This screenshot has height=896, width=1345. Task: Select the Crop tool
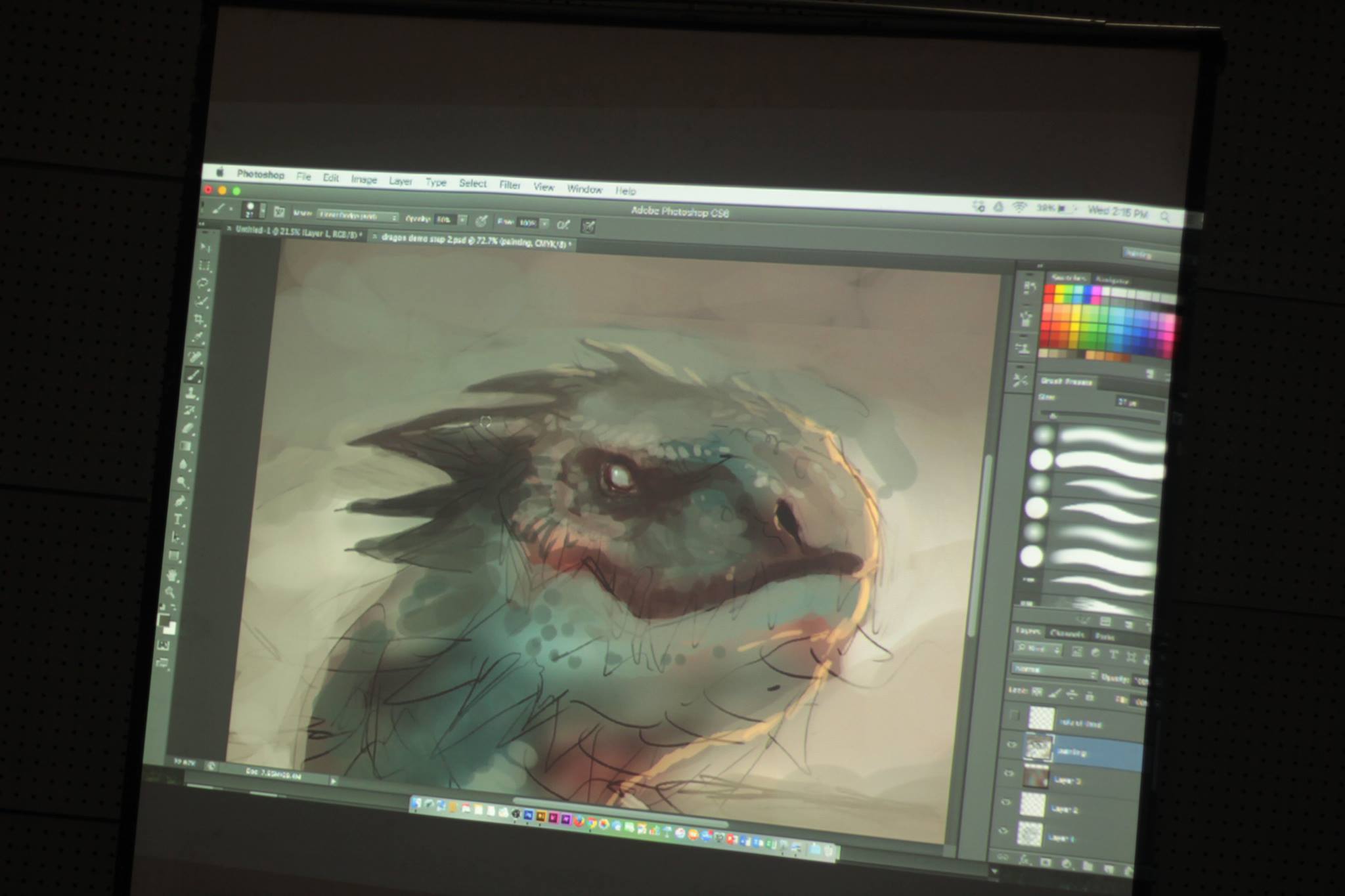199,320
